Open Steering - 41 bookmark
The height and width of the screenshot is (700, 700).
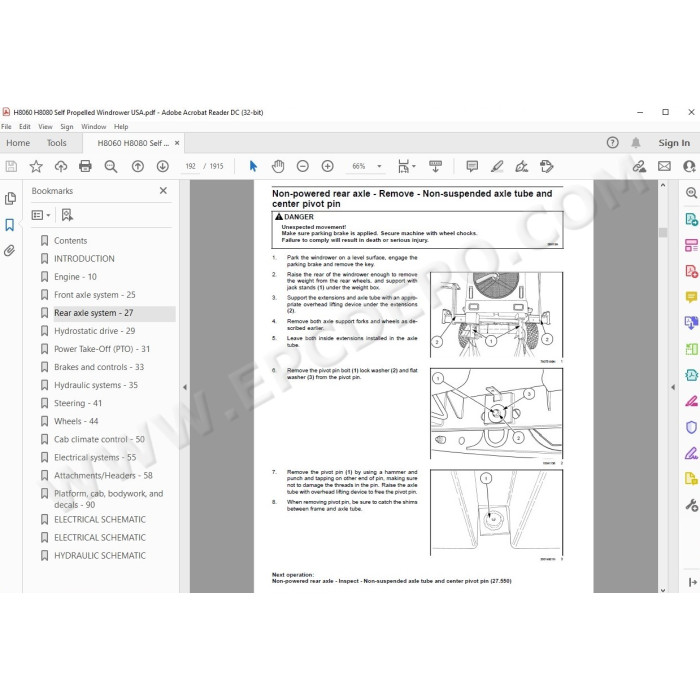78,403
